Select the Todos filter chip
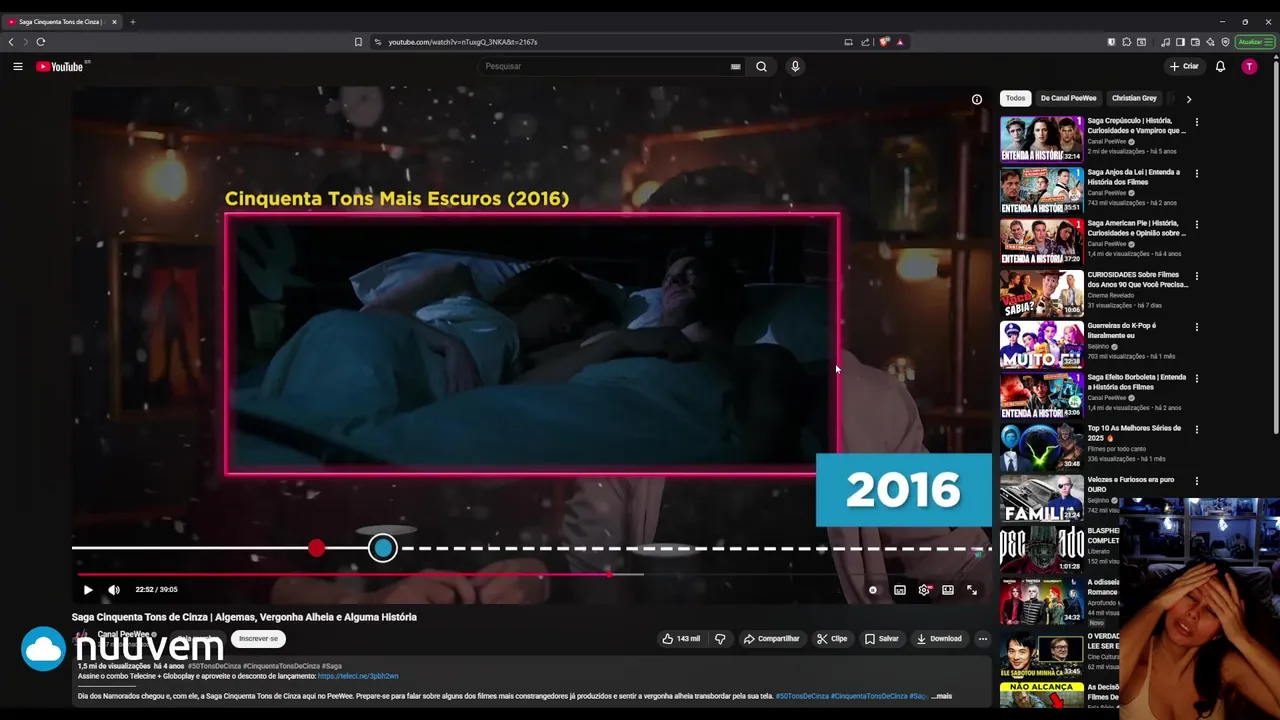 point(1015,99)
